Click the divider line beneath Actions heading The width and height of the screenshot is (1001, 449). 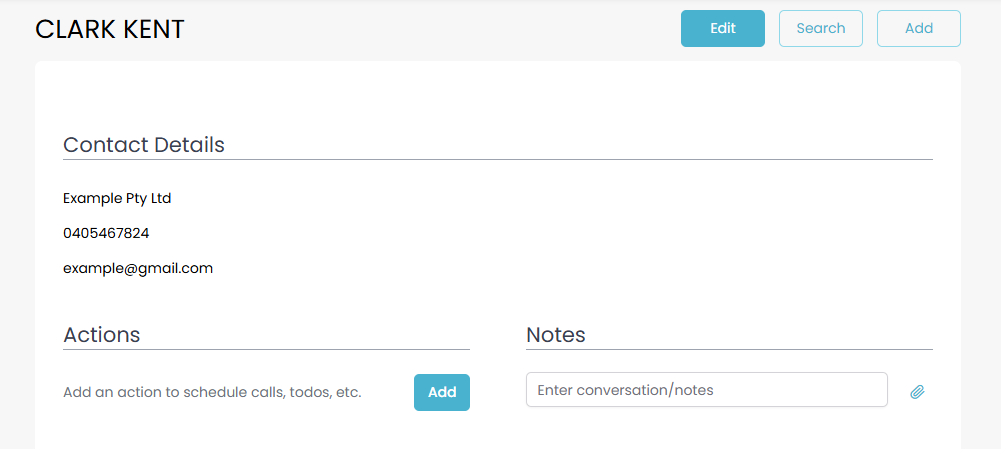tap(266, 349)
